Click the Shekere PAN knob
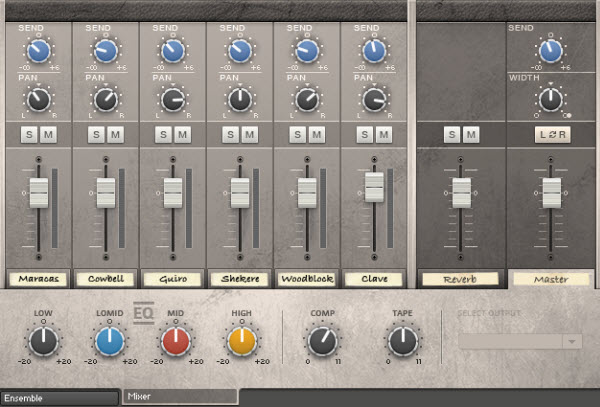 pos(240,100)
